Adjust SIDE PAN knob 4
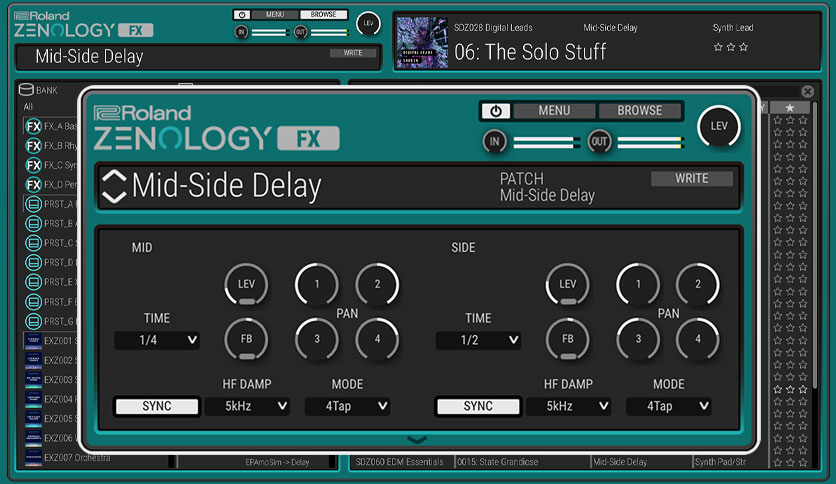Screen dimensions: 836x484 [697, 339]
